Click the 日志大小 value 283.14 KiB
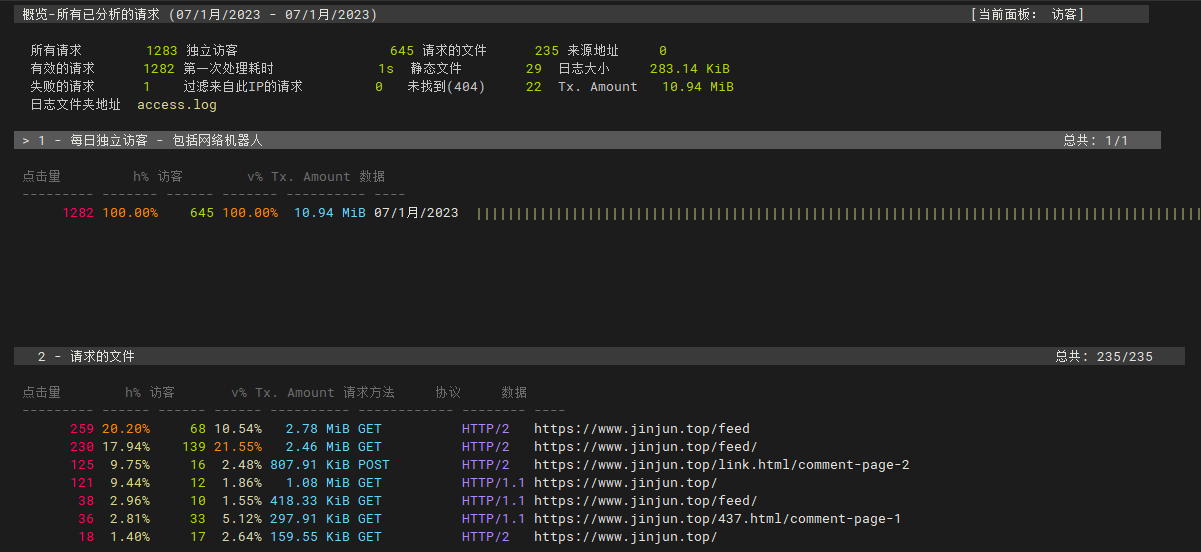1201x552 pixels. 690,69
